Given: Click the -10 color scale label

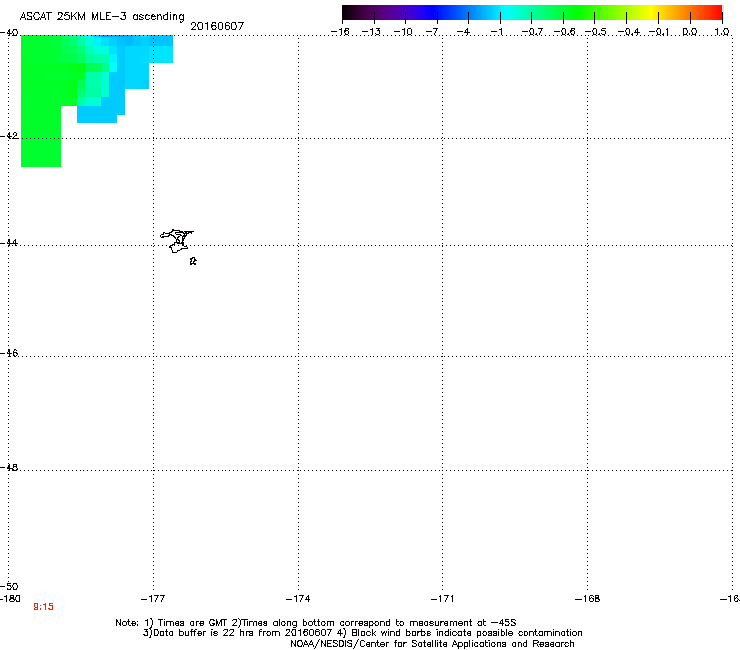Looking at the screenshot, I should pyautogui.click(x=403, y=32).
